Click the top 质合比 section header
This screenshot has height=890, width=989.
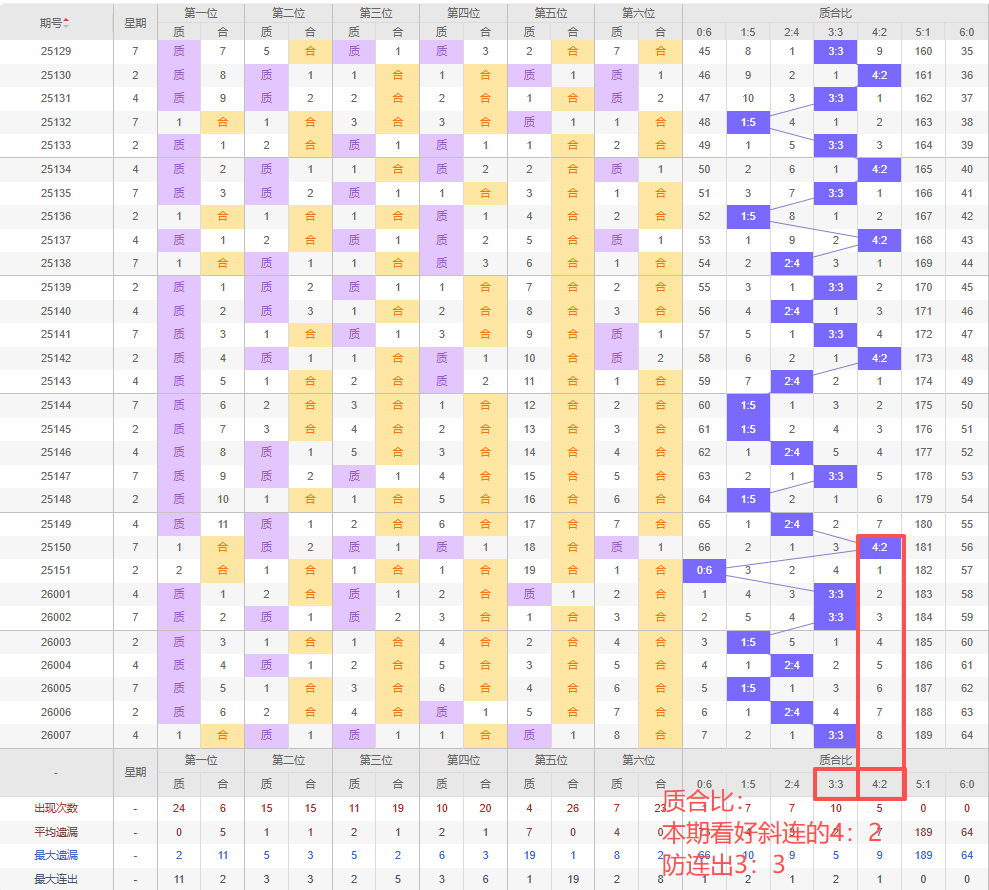point(835,13)
